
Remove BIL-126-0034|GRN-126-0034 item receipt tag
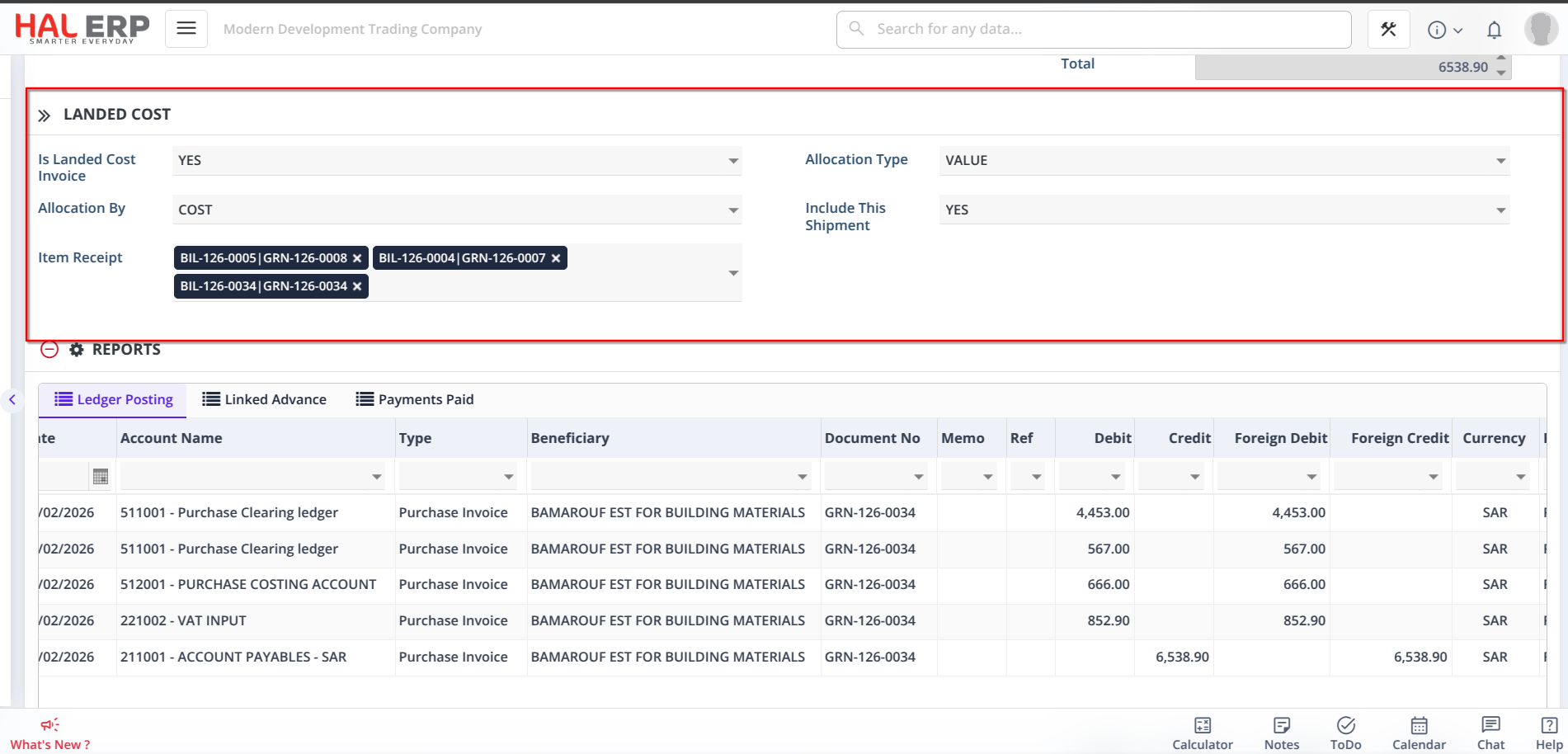pyautogui.click(x=357, y=286)
